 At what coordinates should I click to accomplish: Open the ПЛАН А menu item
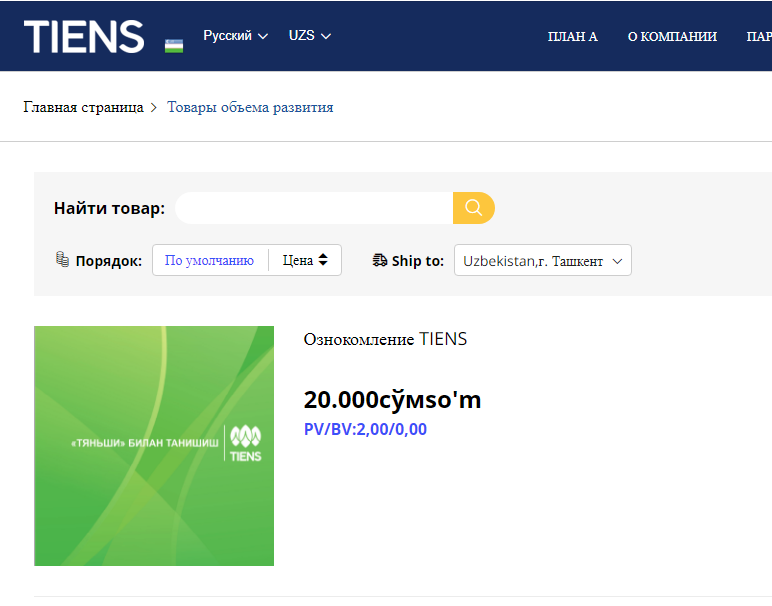572,37
